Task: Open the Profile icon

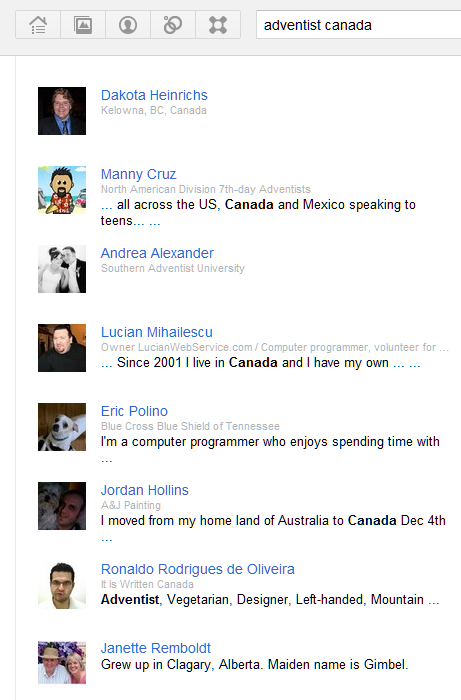Action: pos(128,25)
